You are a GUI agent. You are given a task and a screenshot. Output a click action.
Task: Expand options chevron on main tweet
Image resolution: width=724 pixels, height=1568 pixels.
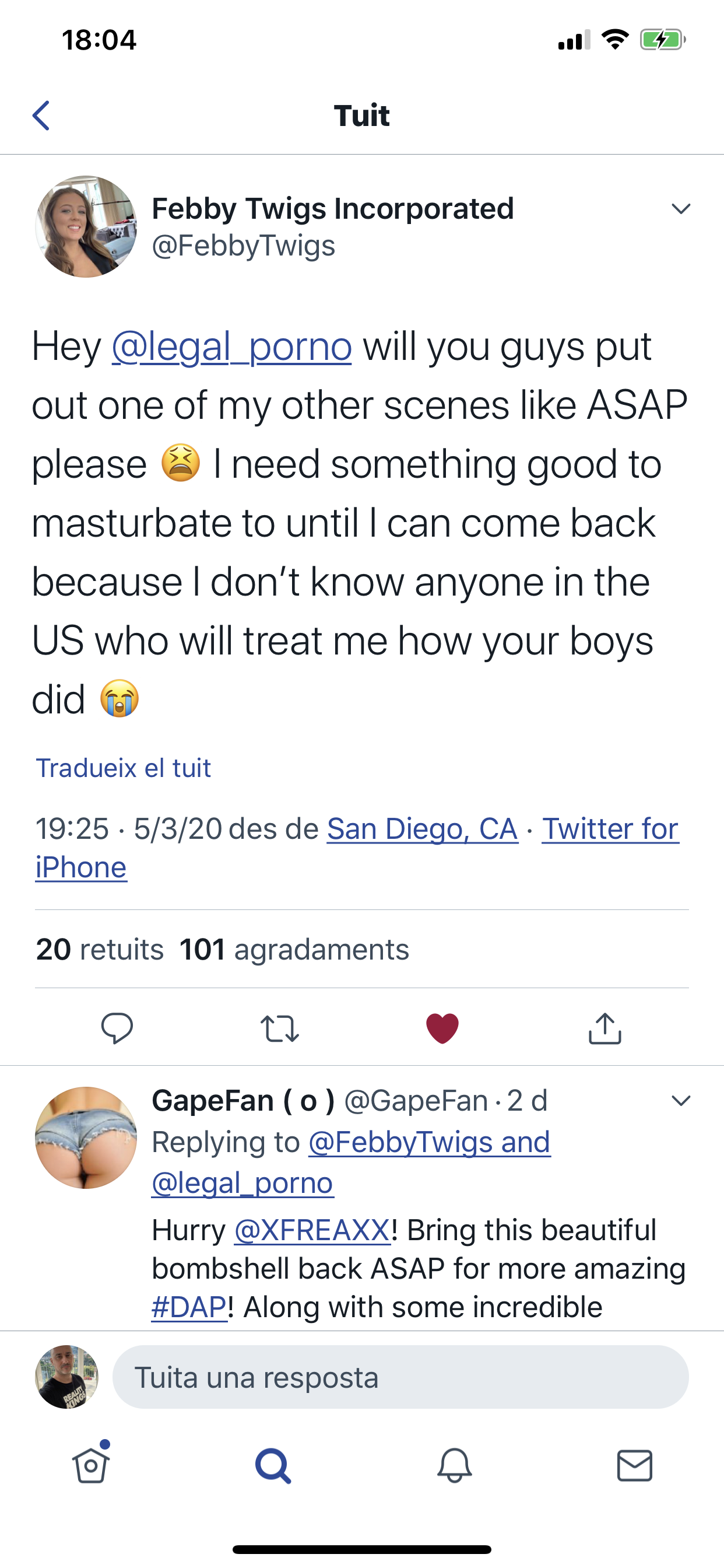(681, 209)
